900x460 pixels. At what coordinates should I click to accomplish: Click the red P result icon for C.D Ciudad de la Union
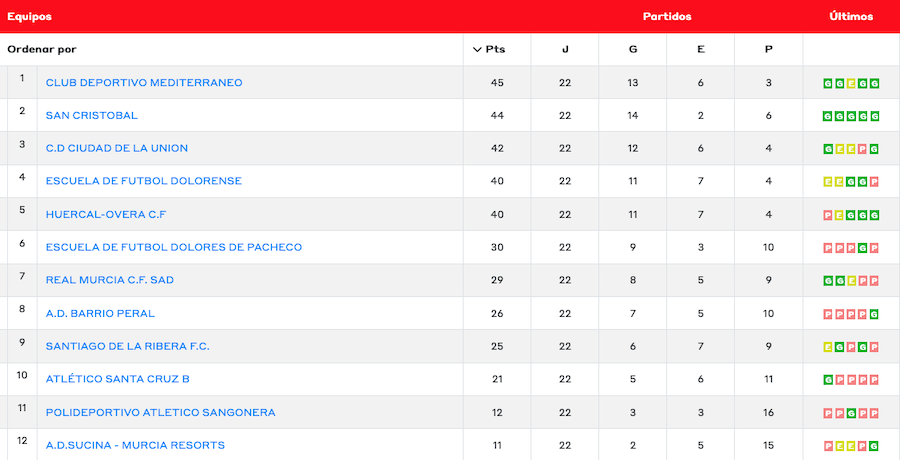[863, 149]
